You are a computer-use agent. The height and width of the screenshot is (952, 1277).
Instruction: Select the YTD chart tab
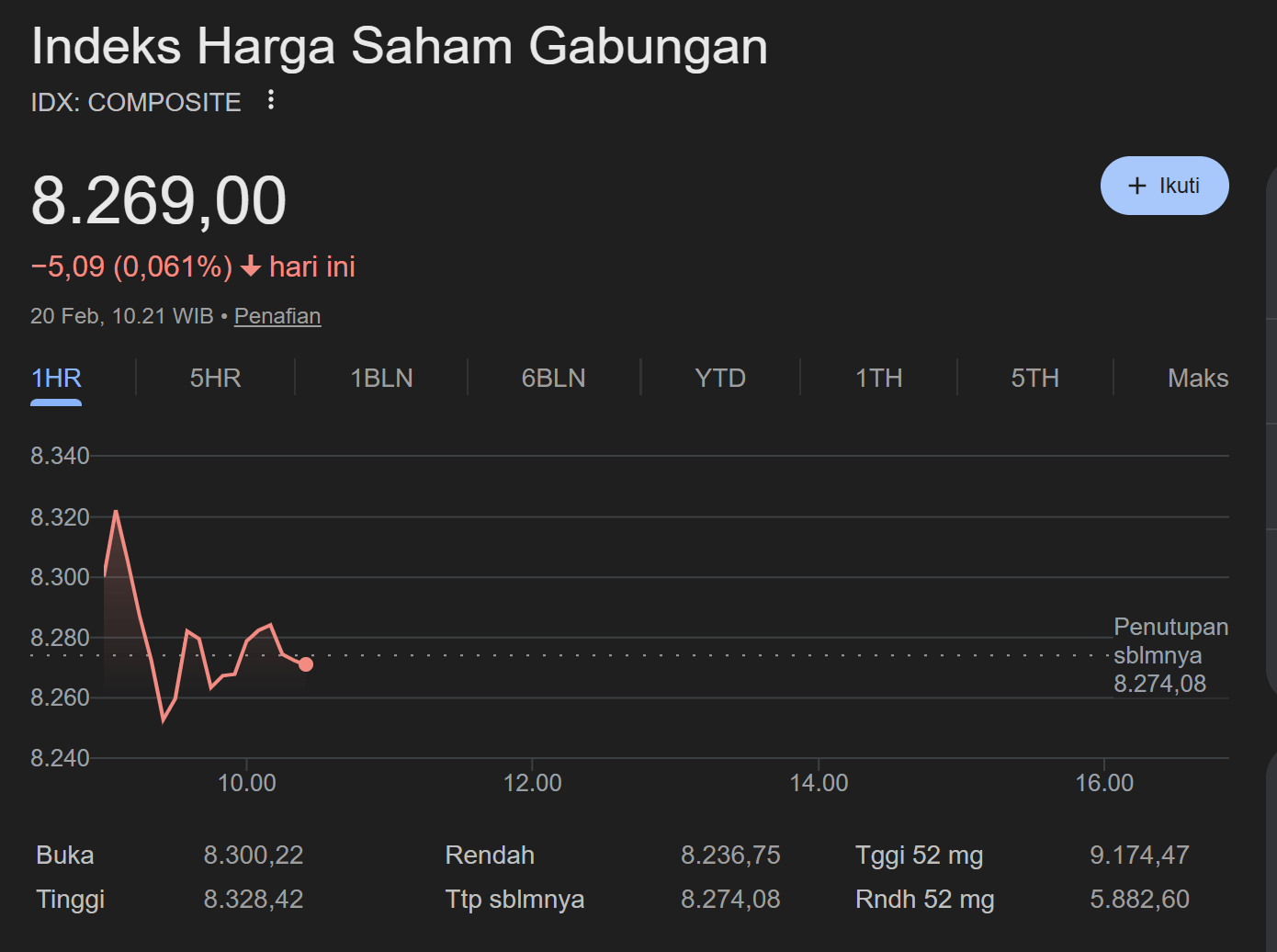coord(720,378)
